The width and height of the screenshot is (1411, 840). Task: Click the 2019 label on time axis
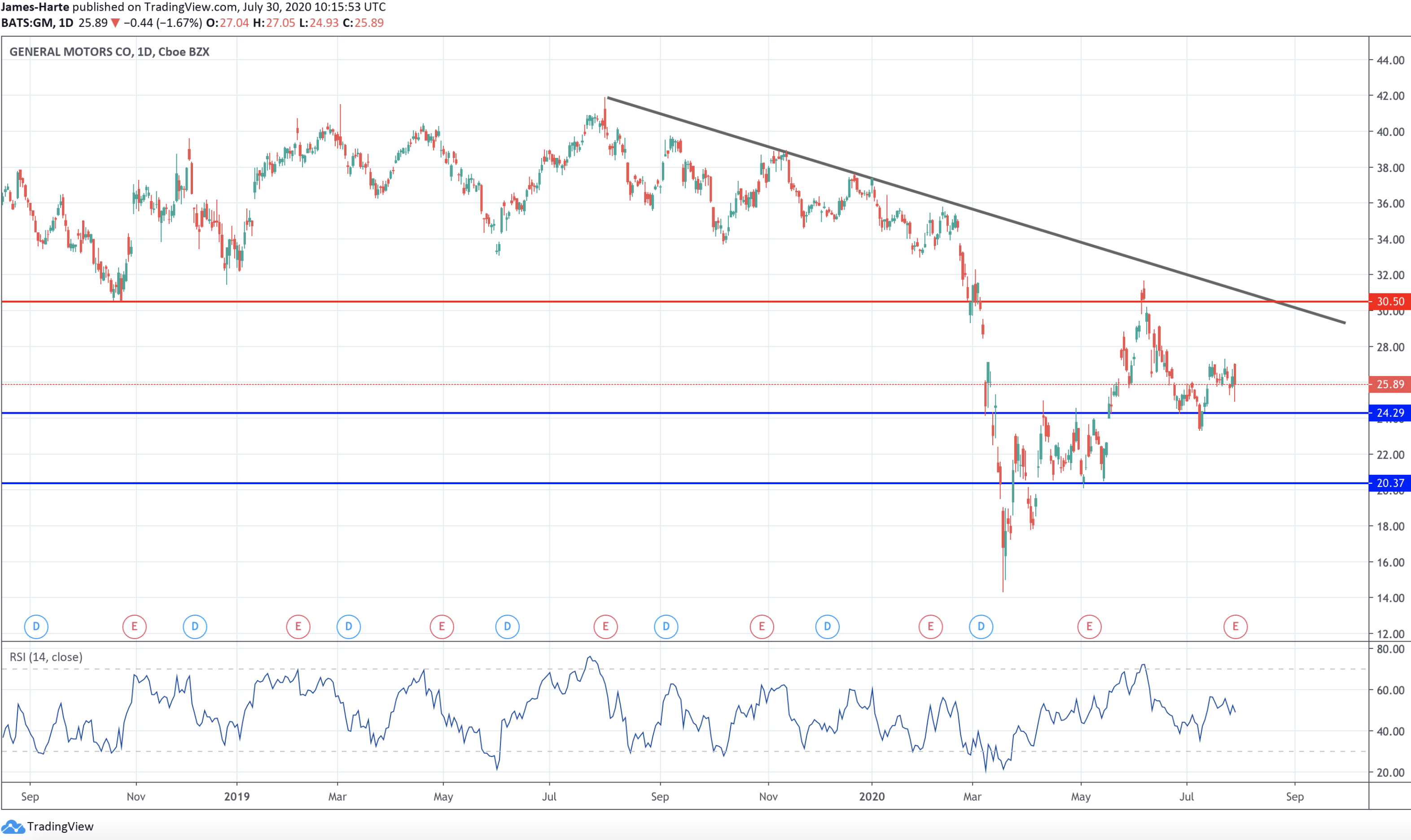(237, 797)
